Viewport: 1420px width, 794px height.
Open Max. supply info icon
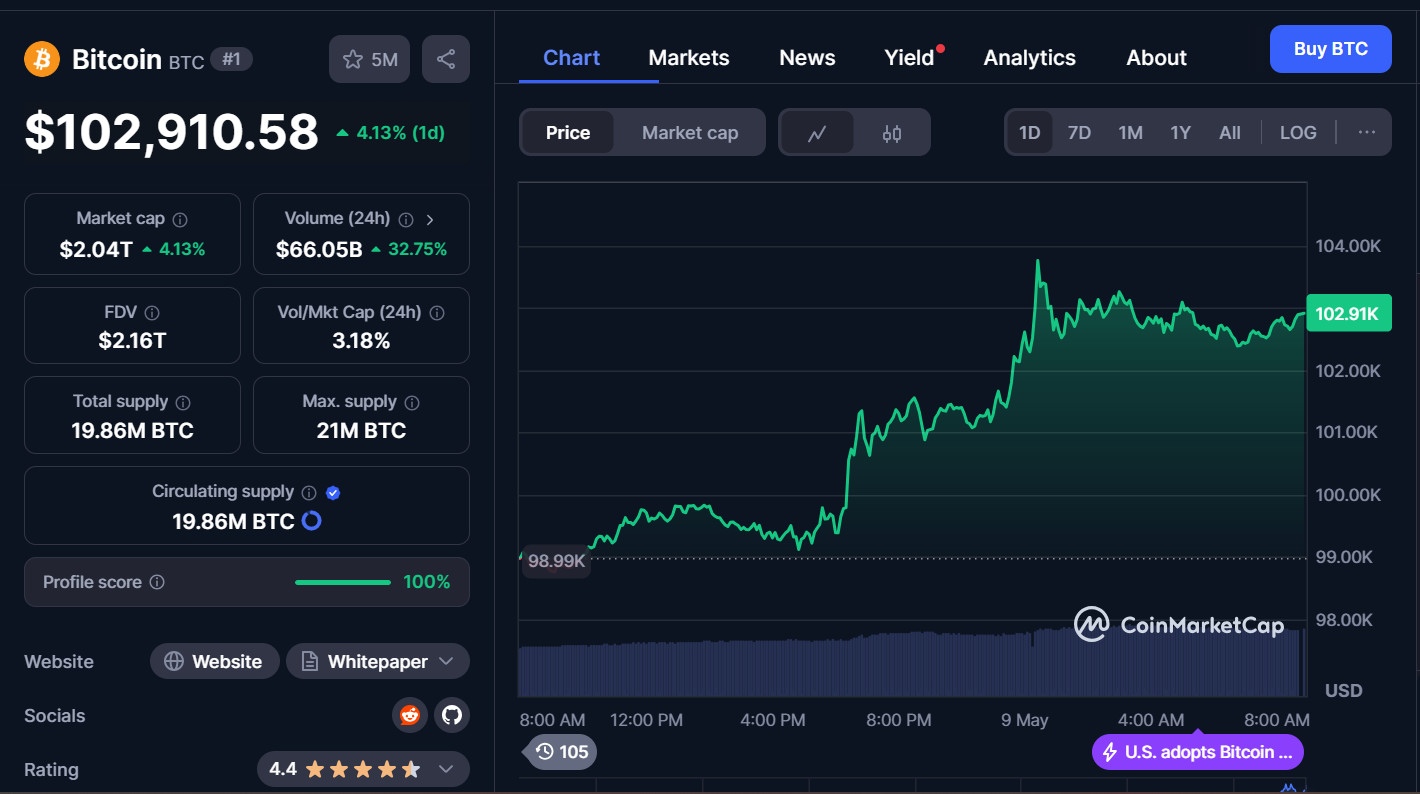coord(412,402)
